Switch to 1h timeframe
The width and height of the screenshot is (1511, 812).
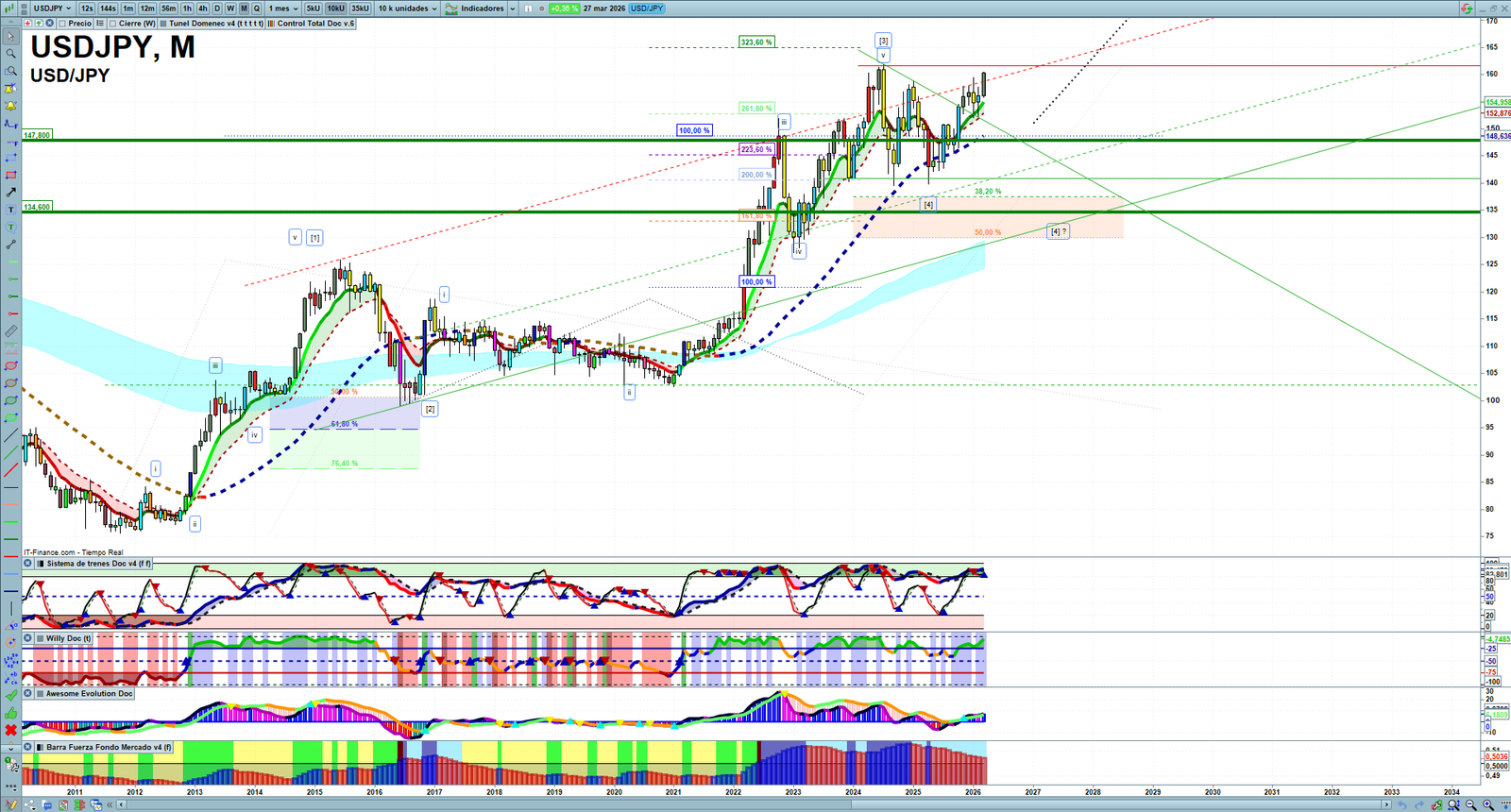[187, 8]
